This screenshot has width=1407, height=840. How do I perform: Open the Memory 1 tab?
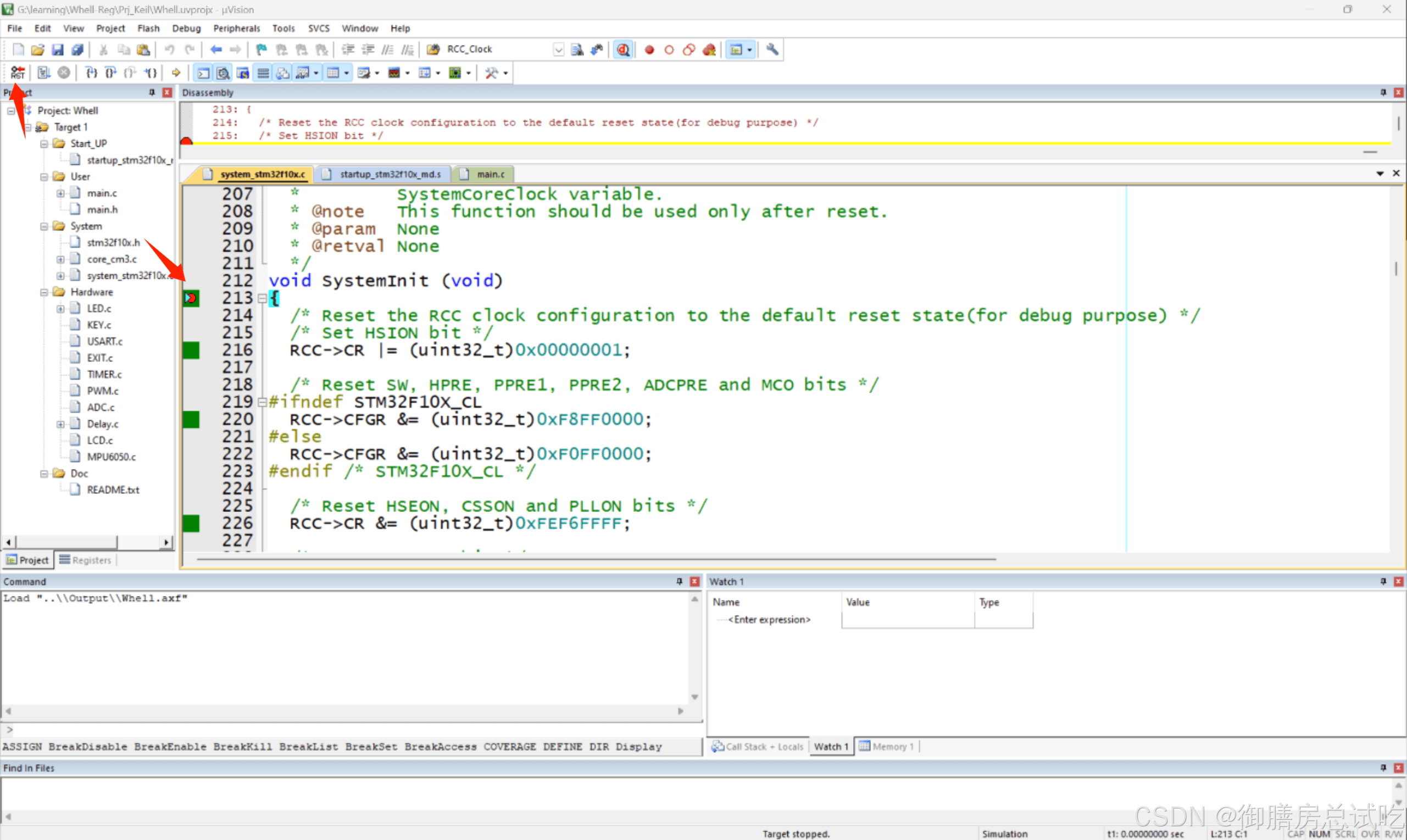(886, 747)
